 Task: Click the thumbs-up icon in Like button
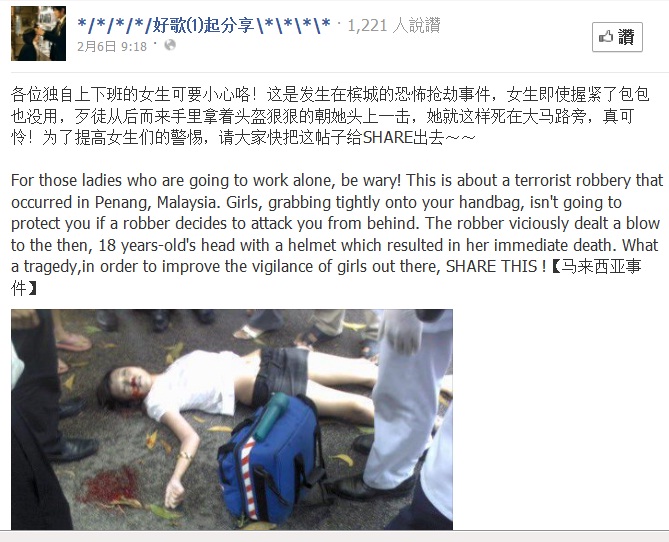point(605,37)
